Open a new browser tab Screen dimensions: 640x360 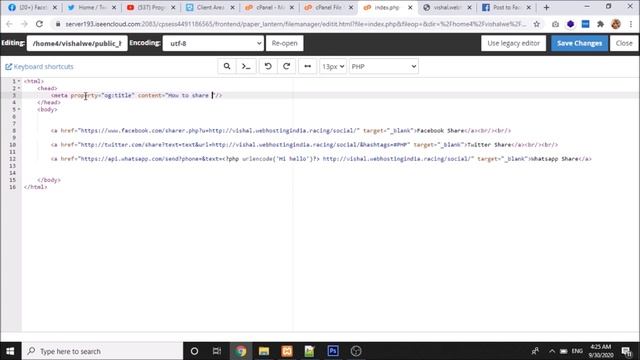coord(546,7)
